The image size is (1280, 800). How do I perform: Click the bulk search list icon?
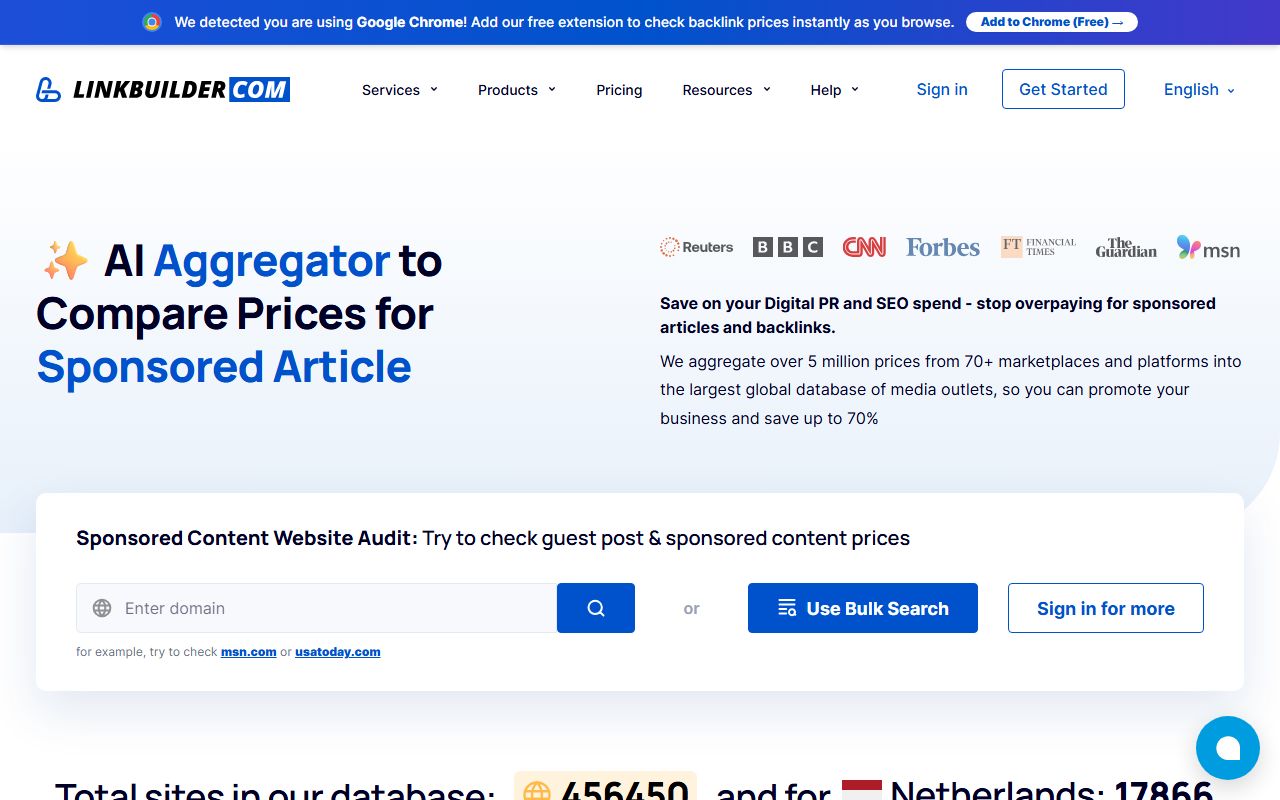(787, 608)
